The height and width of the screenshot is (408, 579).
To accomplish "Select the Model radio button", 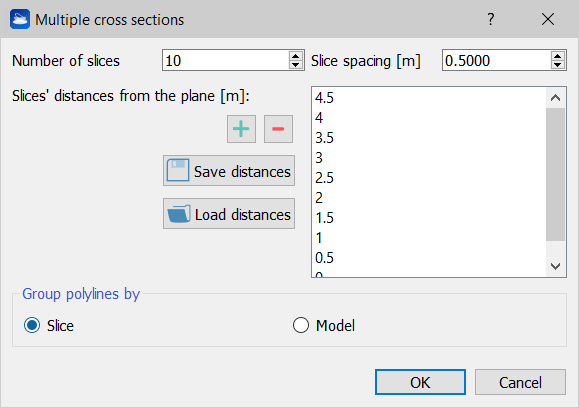I will point(301,325).
